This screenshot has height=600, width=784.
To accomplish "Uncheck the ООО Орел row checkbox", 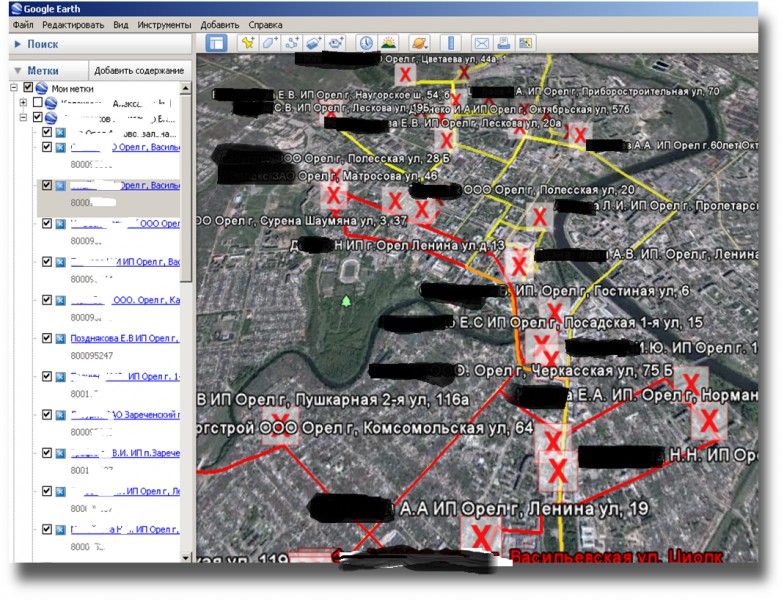I will coord(47,224).
